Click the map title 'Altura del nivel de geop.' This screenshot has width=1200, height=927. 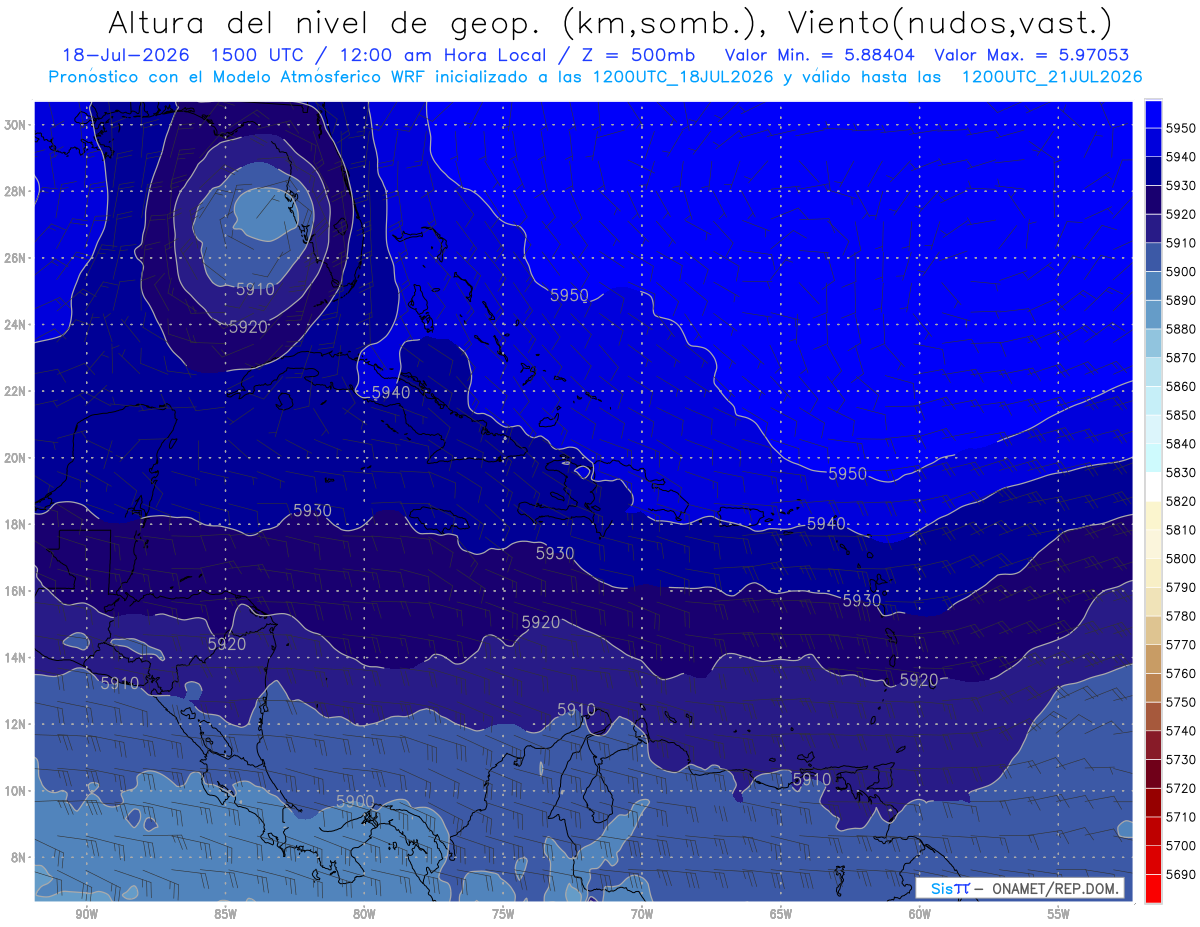pyautogui.click(x=327, y=22)
